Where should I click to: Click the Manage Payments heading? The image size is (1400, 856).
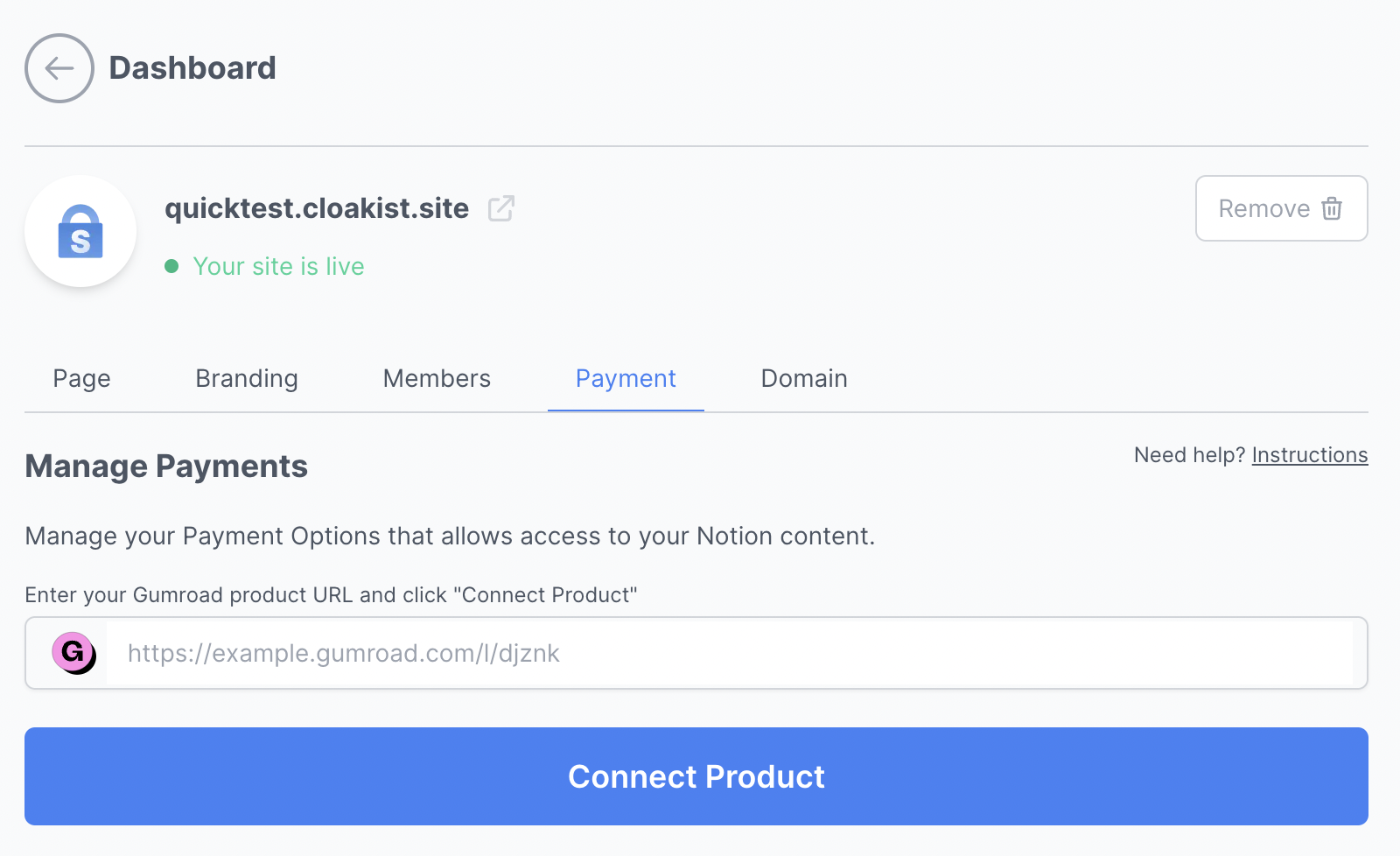(x=166, y=467)
